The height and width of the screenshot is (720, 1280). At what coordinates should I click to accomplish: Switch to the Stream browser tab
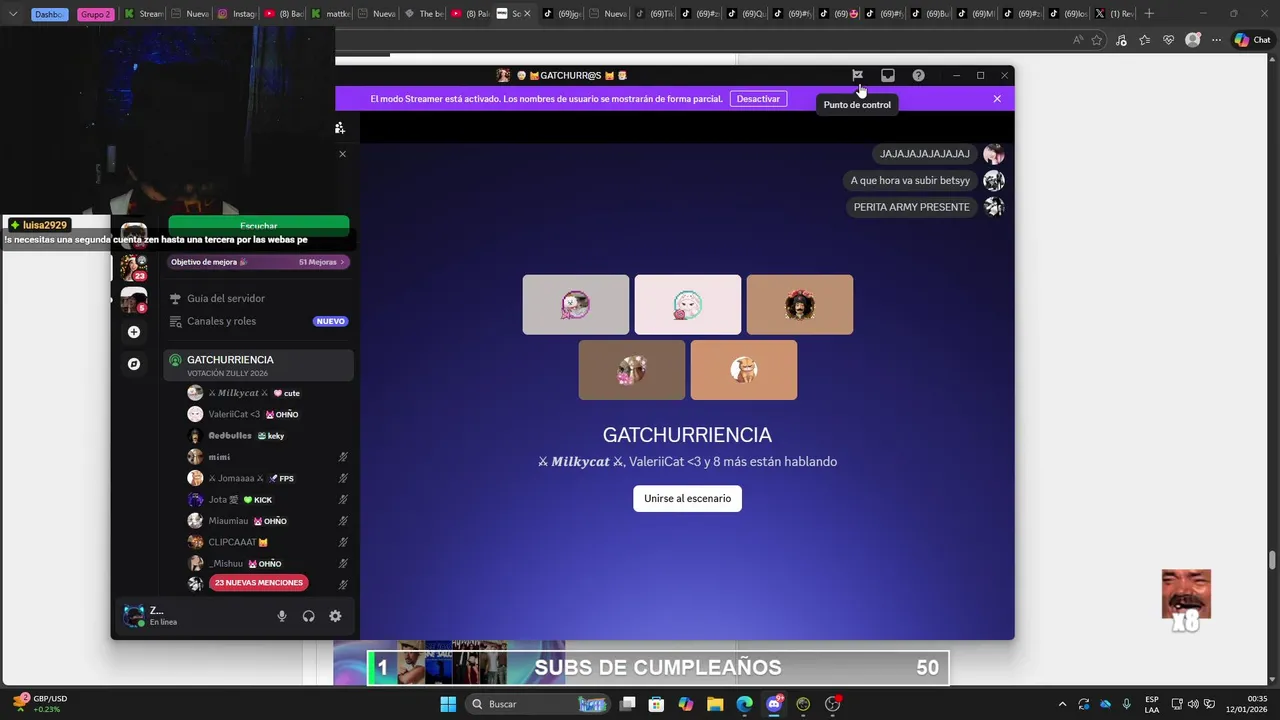144,14
